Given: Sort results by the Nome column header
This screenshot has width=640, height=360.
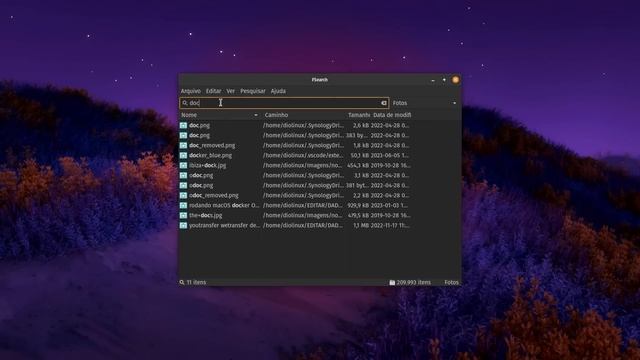Looking at the screenshot, I should pos(220,115).
